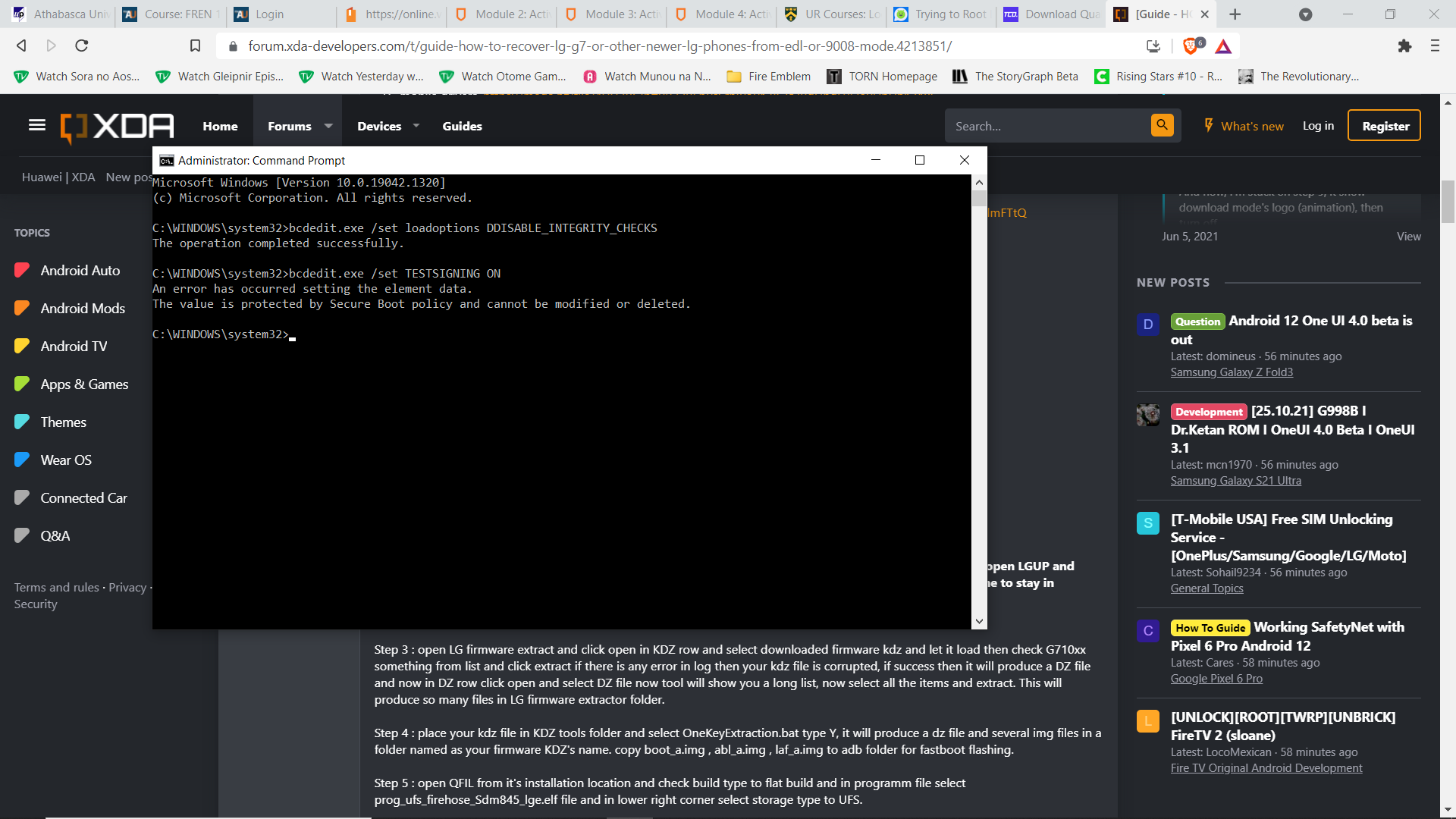Image resolution: width=1456 pixels, height=819 pixels.
Task: Expand the Forums dropdown arrow
Action: (328, 126)
